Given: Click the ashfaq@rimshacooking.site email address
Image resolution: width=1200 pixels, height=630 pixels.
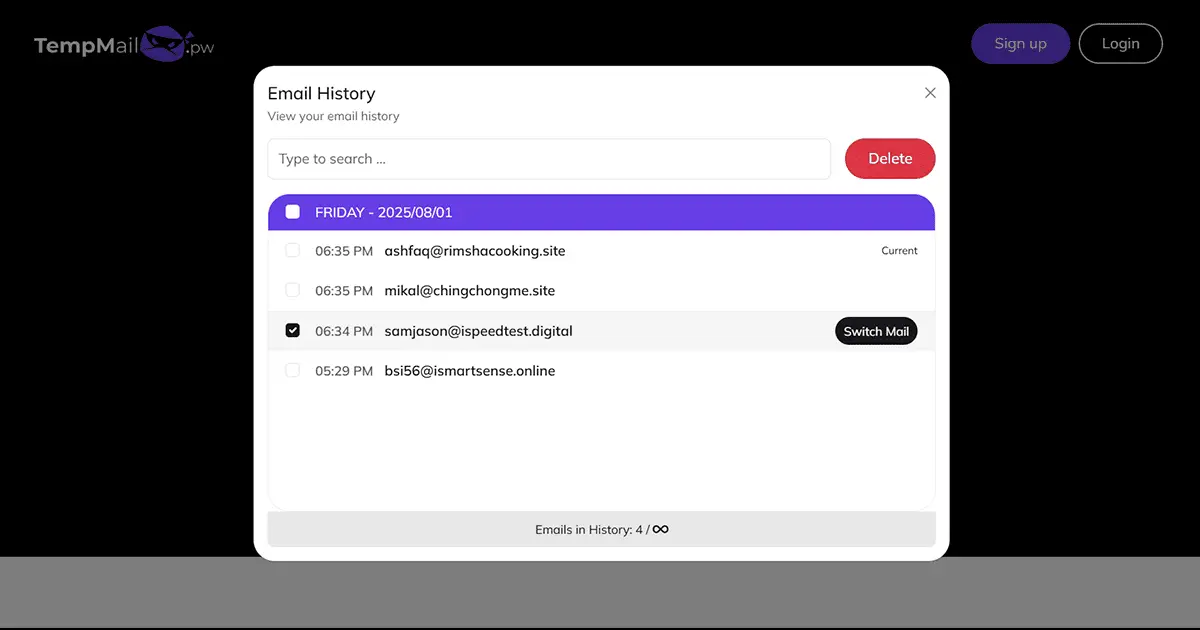Looking at the screenshot, I should (475, 251).
